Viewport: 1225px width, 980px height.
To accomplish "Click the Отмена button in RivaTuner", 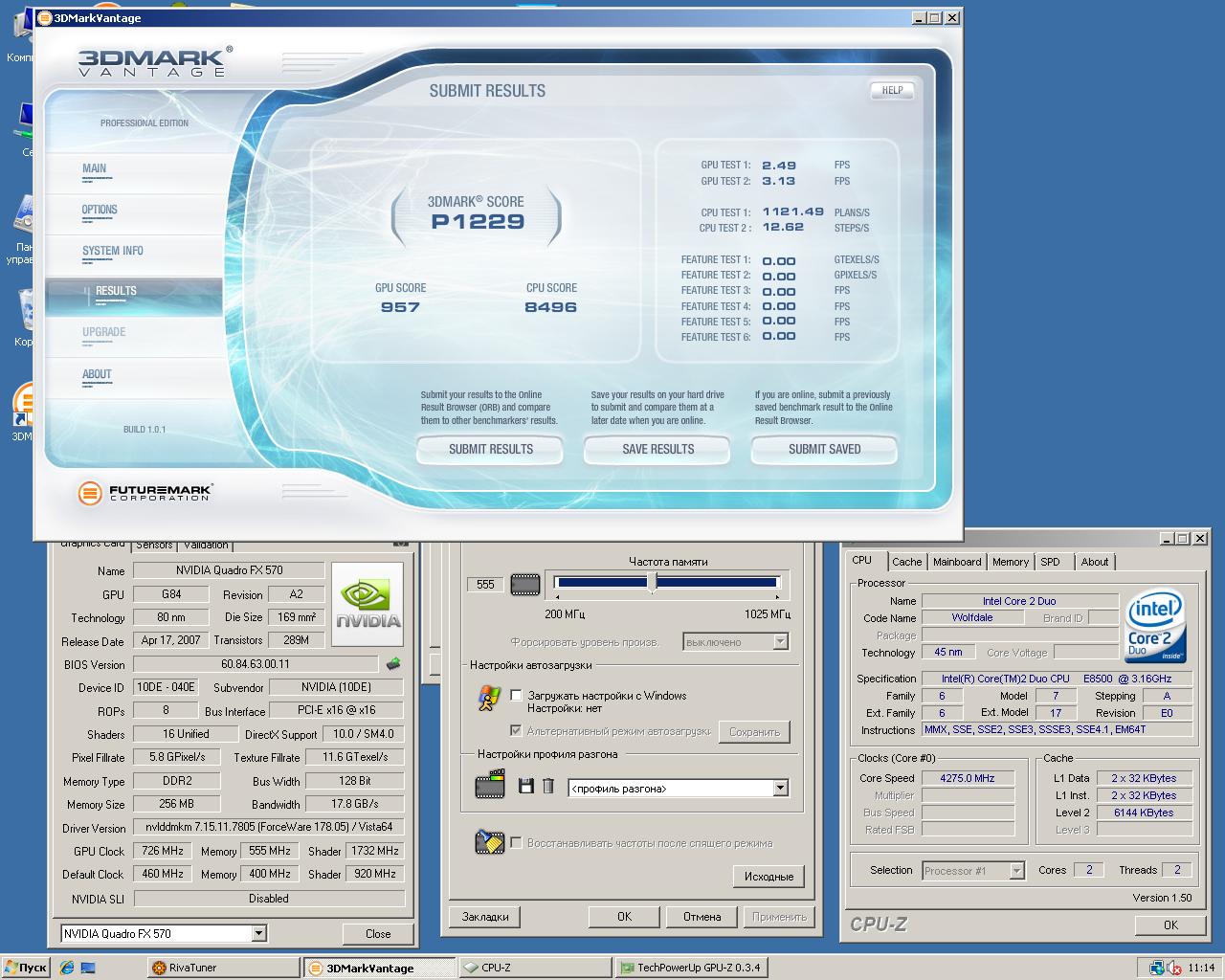I will [702, 917].
